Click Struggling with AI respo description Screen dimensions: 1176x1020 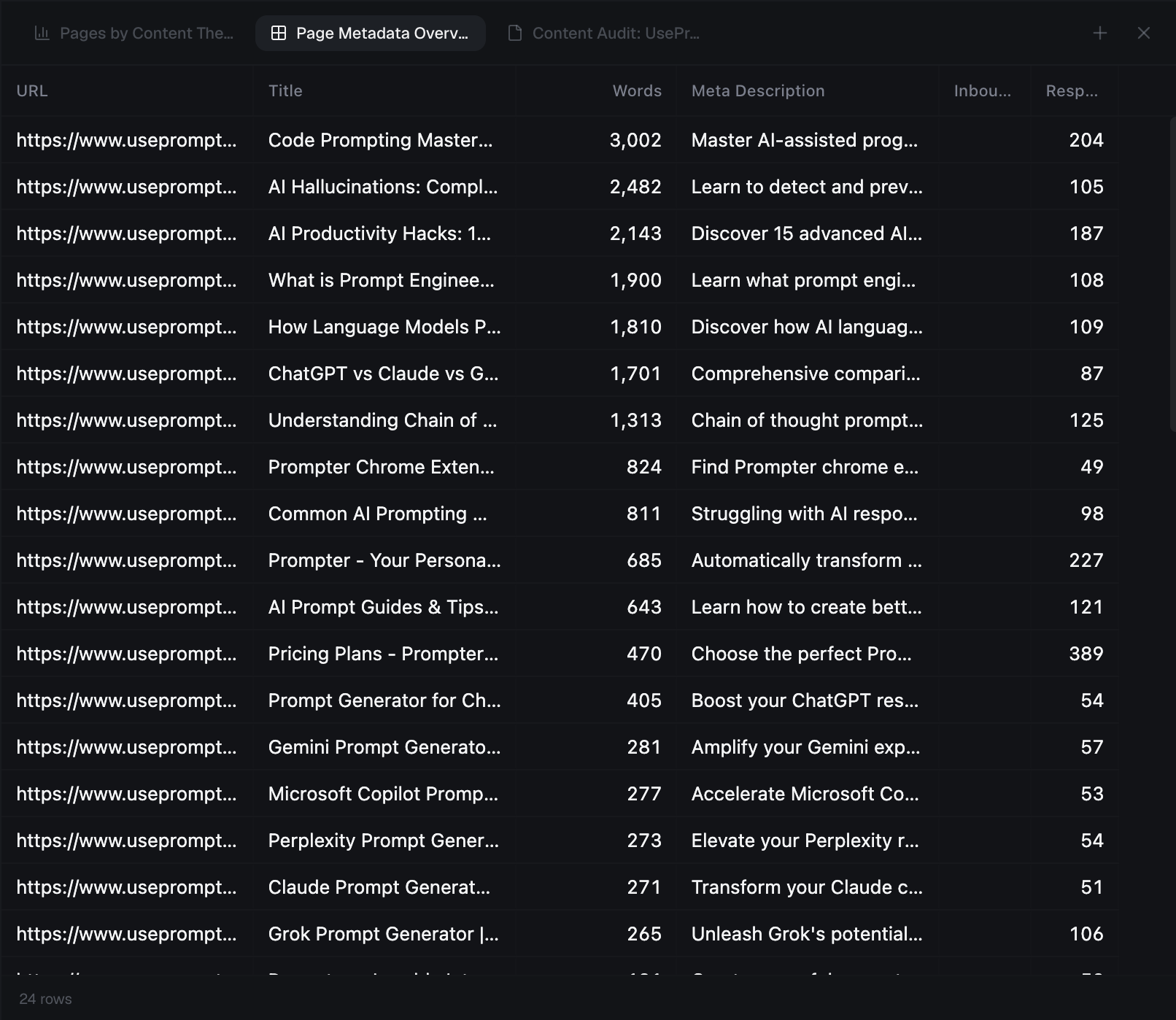tap(805, 514)
